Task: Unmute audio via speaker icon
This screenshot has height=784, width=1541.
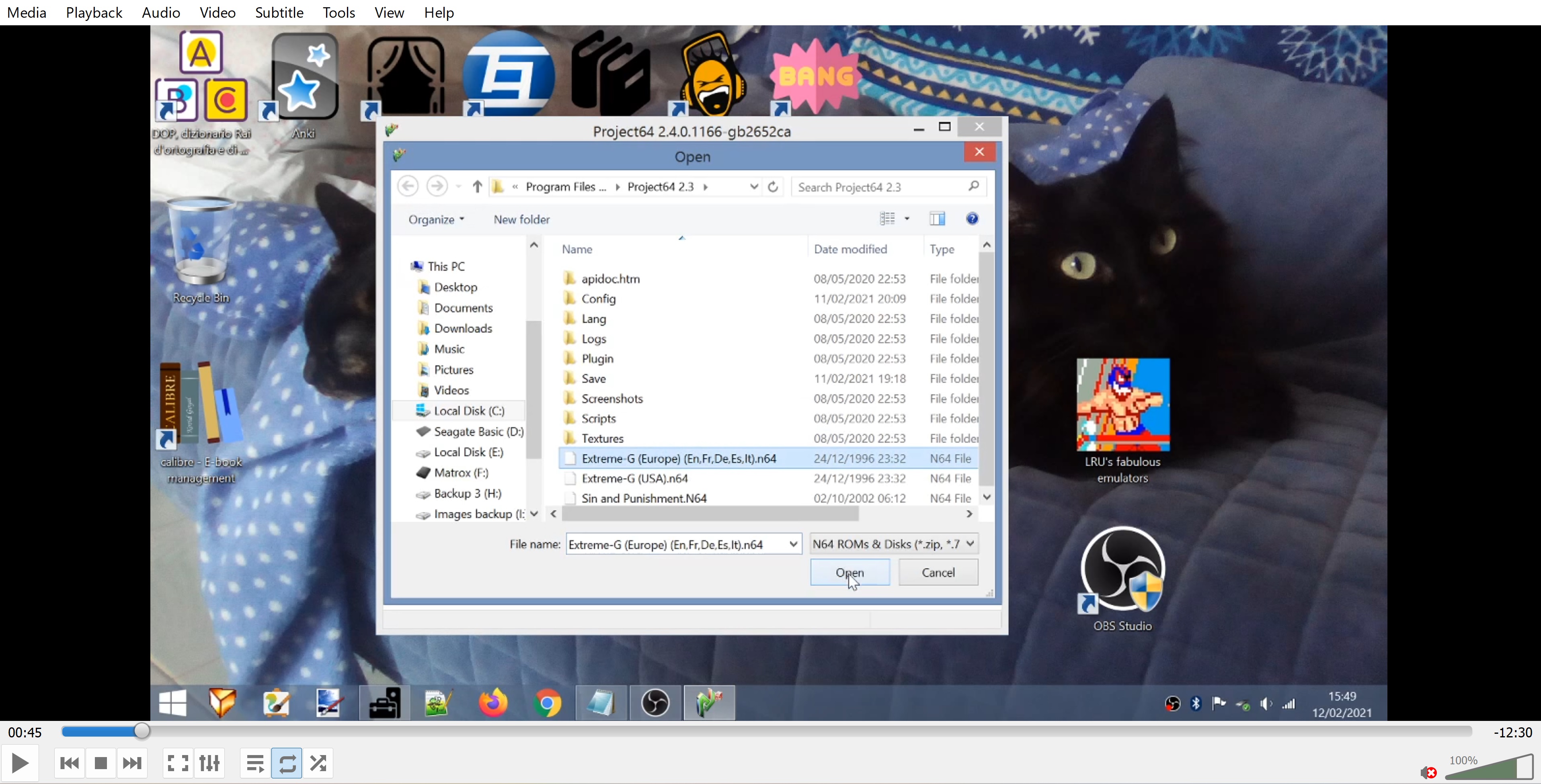Action: pyautogui.click(x=1427, y=772)
